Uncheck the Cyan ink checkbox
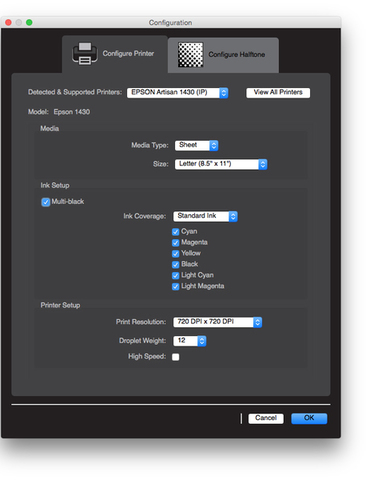The image size is (370, 480). coord(176,232)
